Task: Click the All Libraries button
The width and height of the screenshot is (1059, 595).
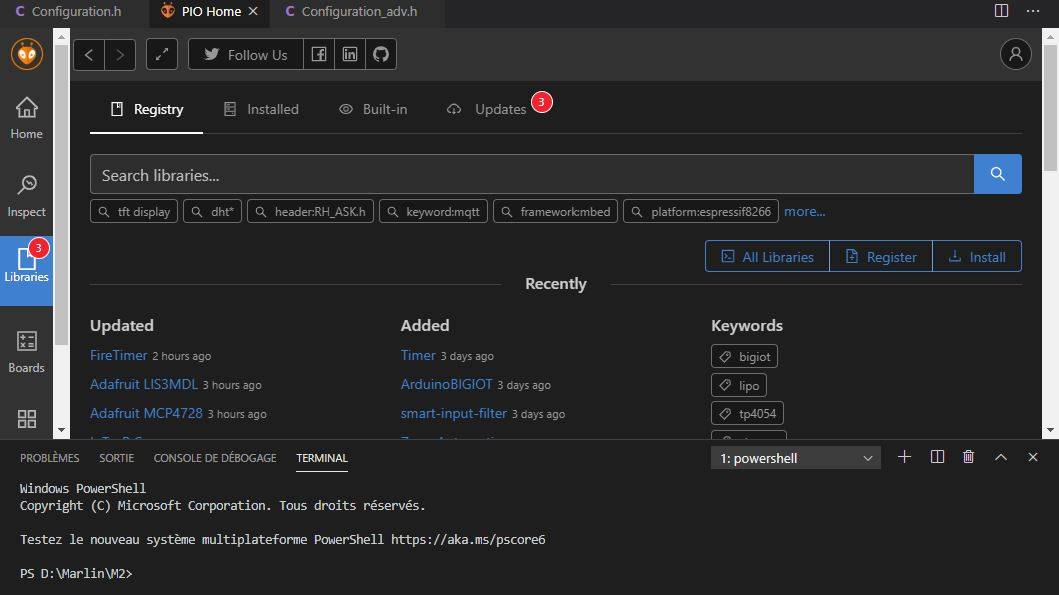Action: tap(767, 257)
